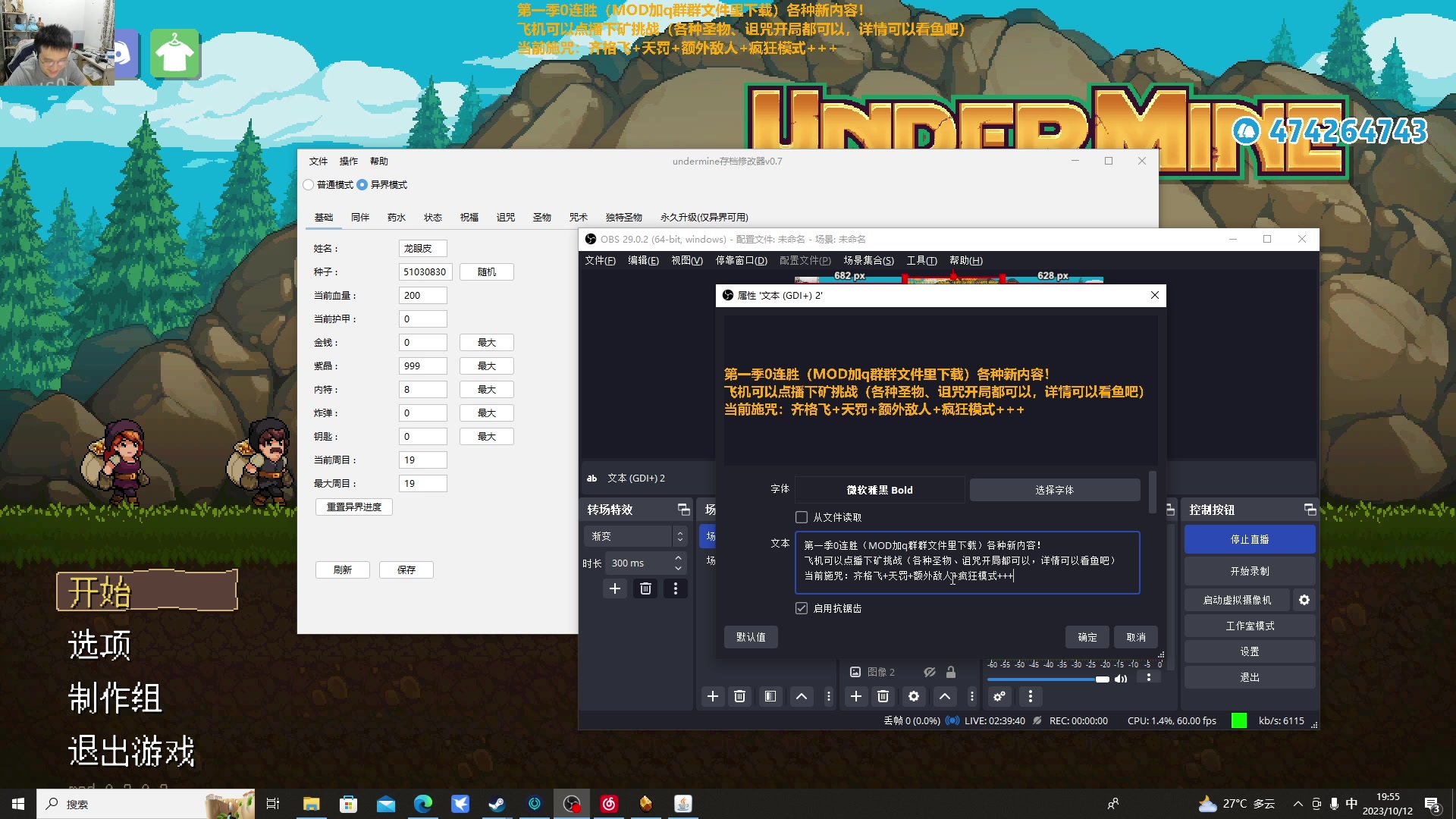Add a new source in OBS

point(856,696)
